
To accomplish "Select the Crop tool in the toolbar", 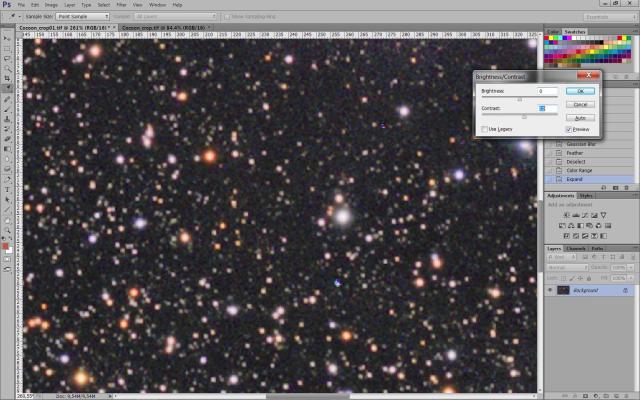I will coord(7,78).
